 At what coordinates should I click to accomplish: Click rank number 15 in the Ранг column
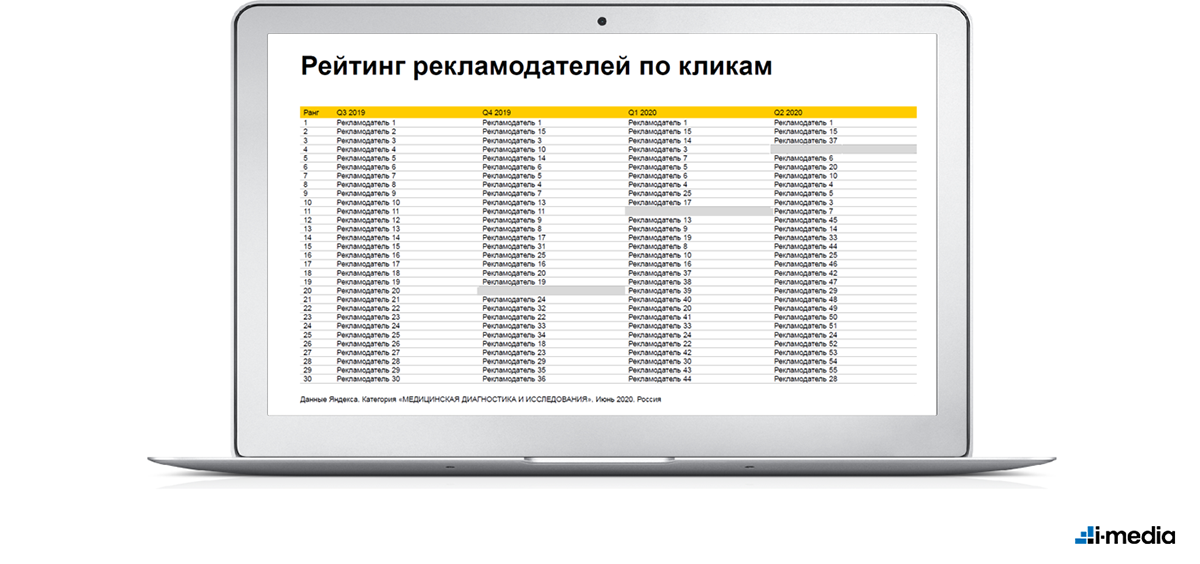click(x=308, y=246)
